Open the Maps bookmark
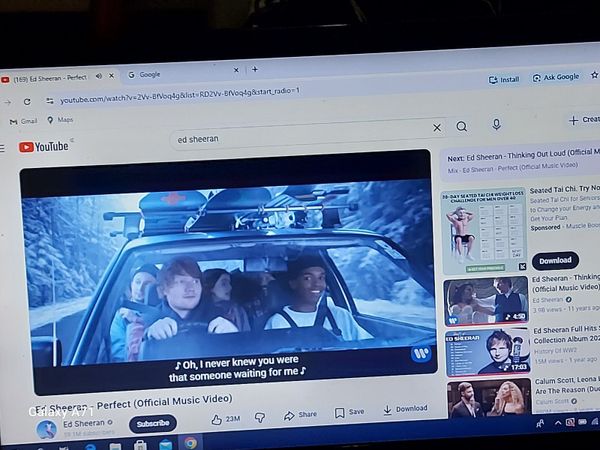600x450 pixels. click(x=60, y=120)
